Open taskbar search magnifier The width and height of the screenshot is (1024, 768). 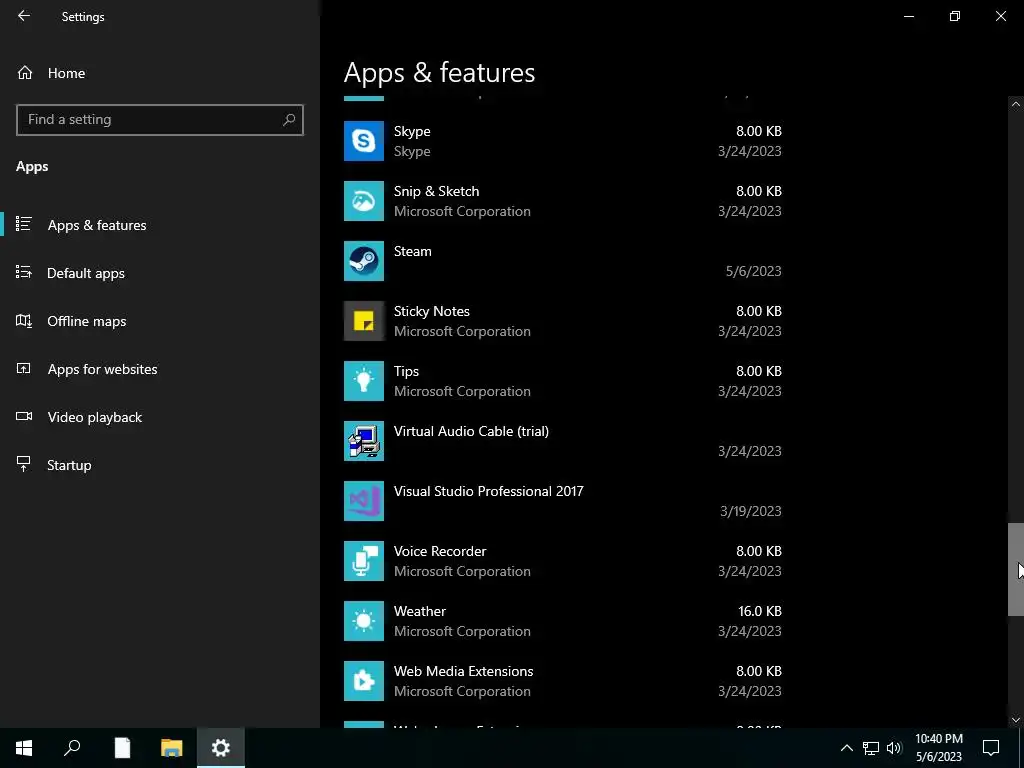pyautogui.click(x=72, y=748)
